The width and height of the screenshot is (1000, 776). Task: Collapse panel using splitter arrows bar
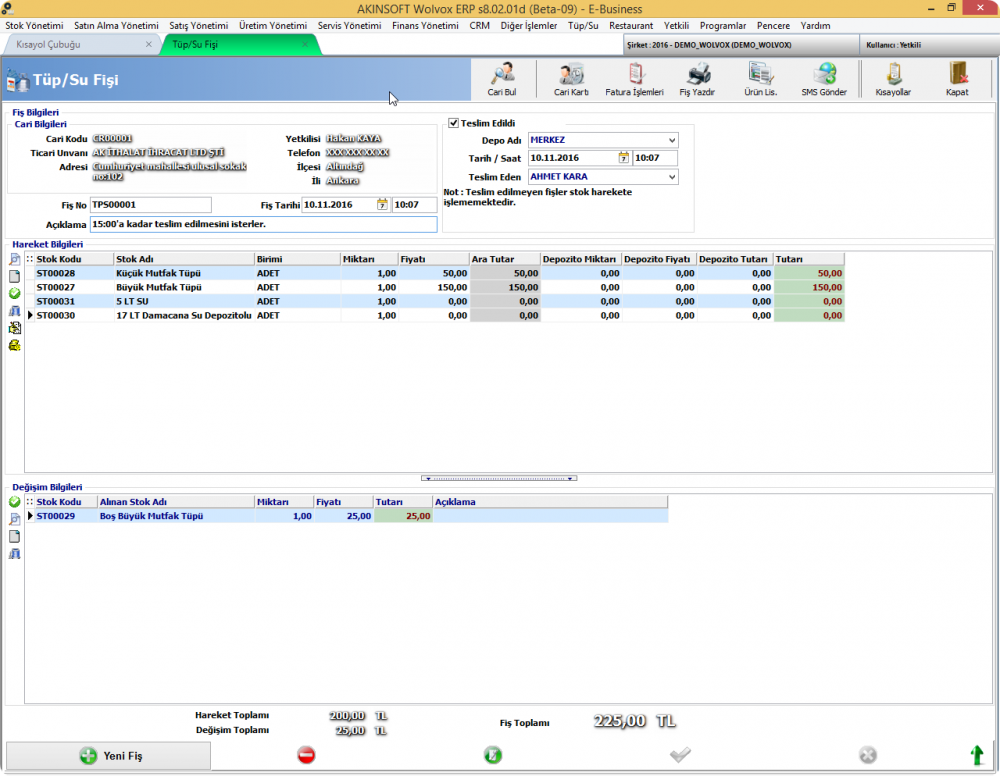tap(499, 478)
